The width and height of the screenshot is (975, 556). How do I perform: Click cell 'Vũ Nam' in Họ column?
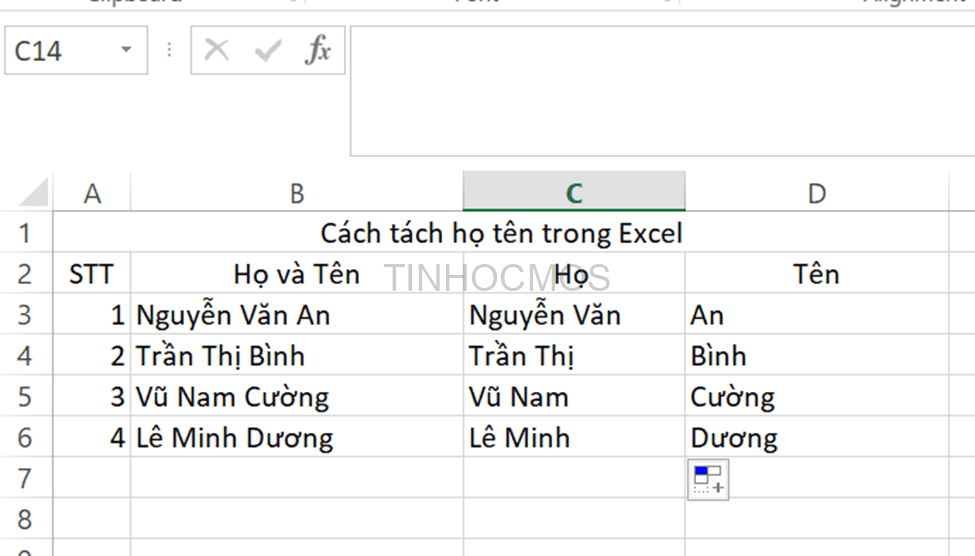pyautogui.click(x=575, y=396)
